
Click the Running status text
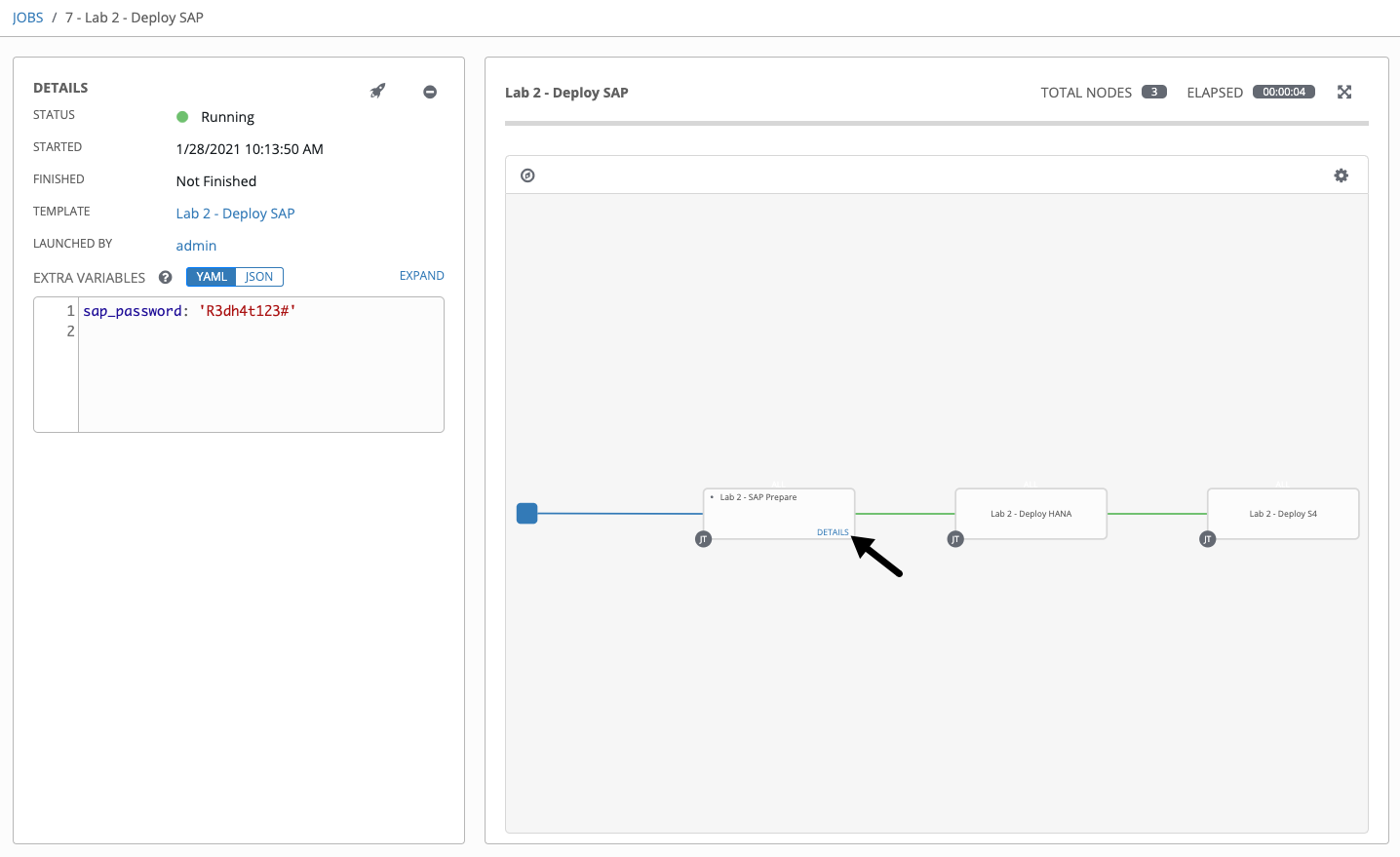click(227, 117)
